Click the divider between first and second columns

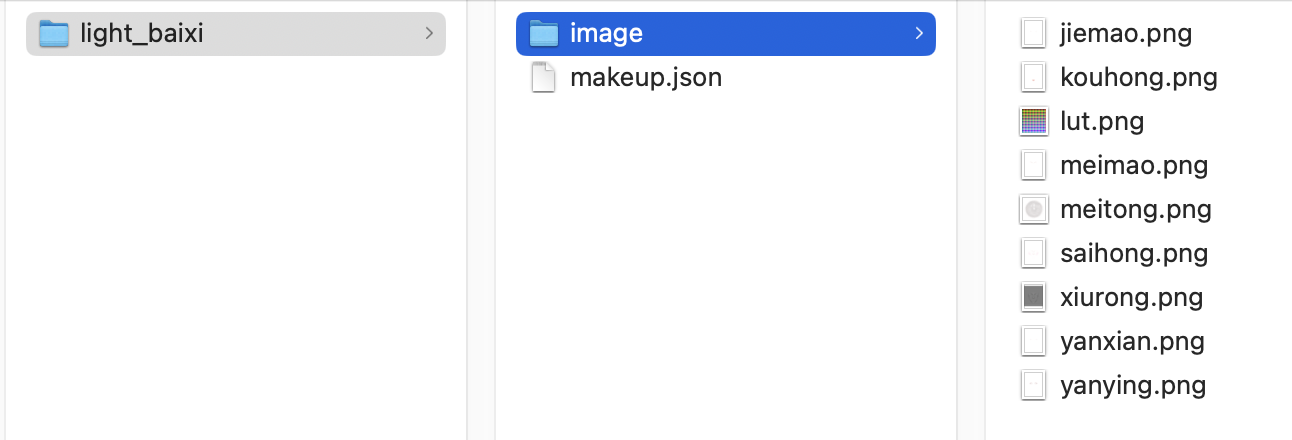481,220
